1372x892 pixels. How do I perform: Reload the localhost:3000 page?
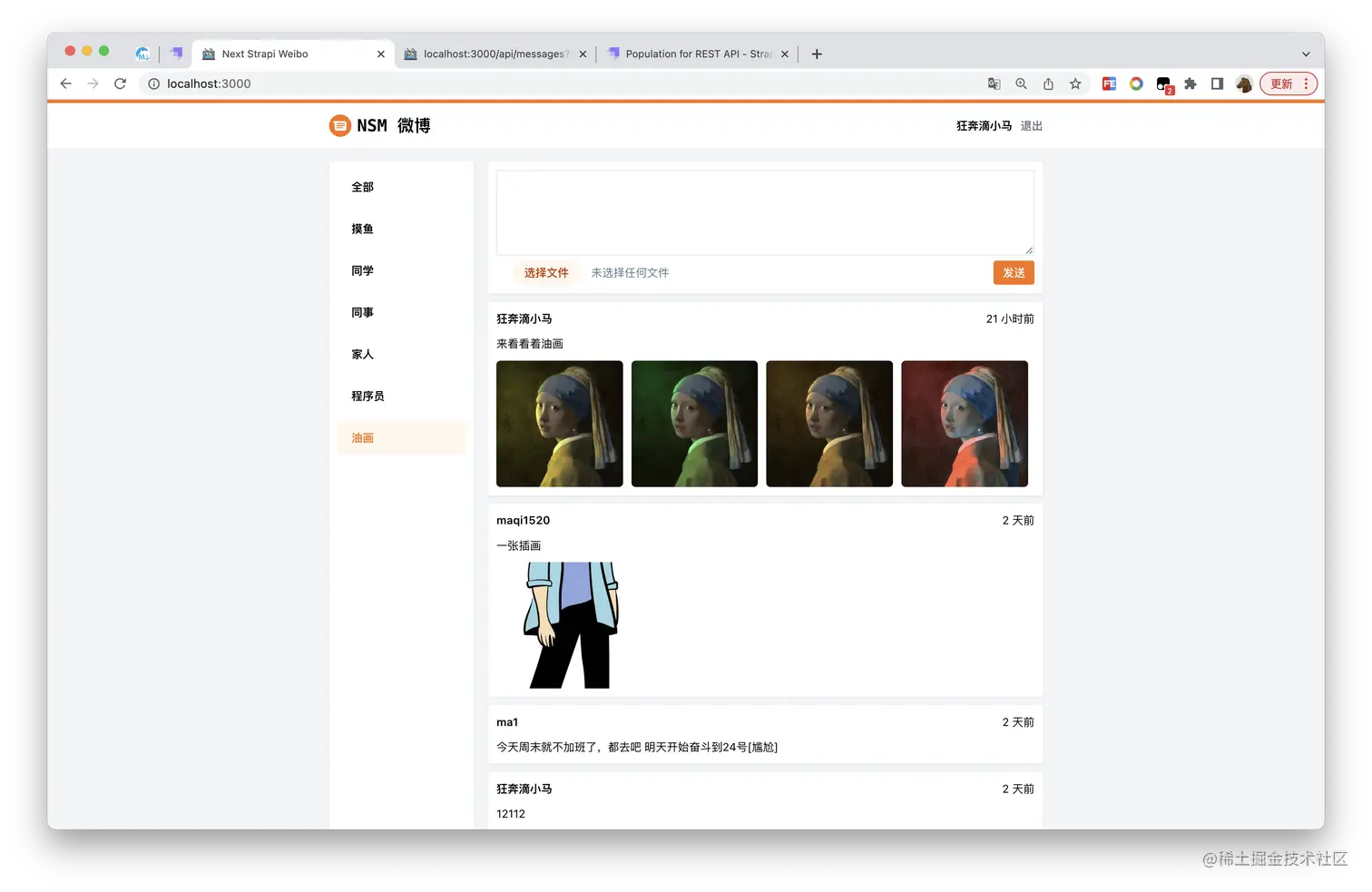[x=120, y=83]
